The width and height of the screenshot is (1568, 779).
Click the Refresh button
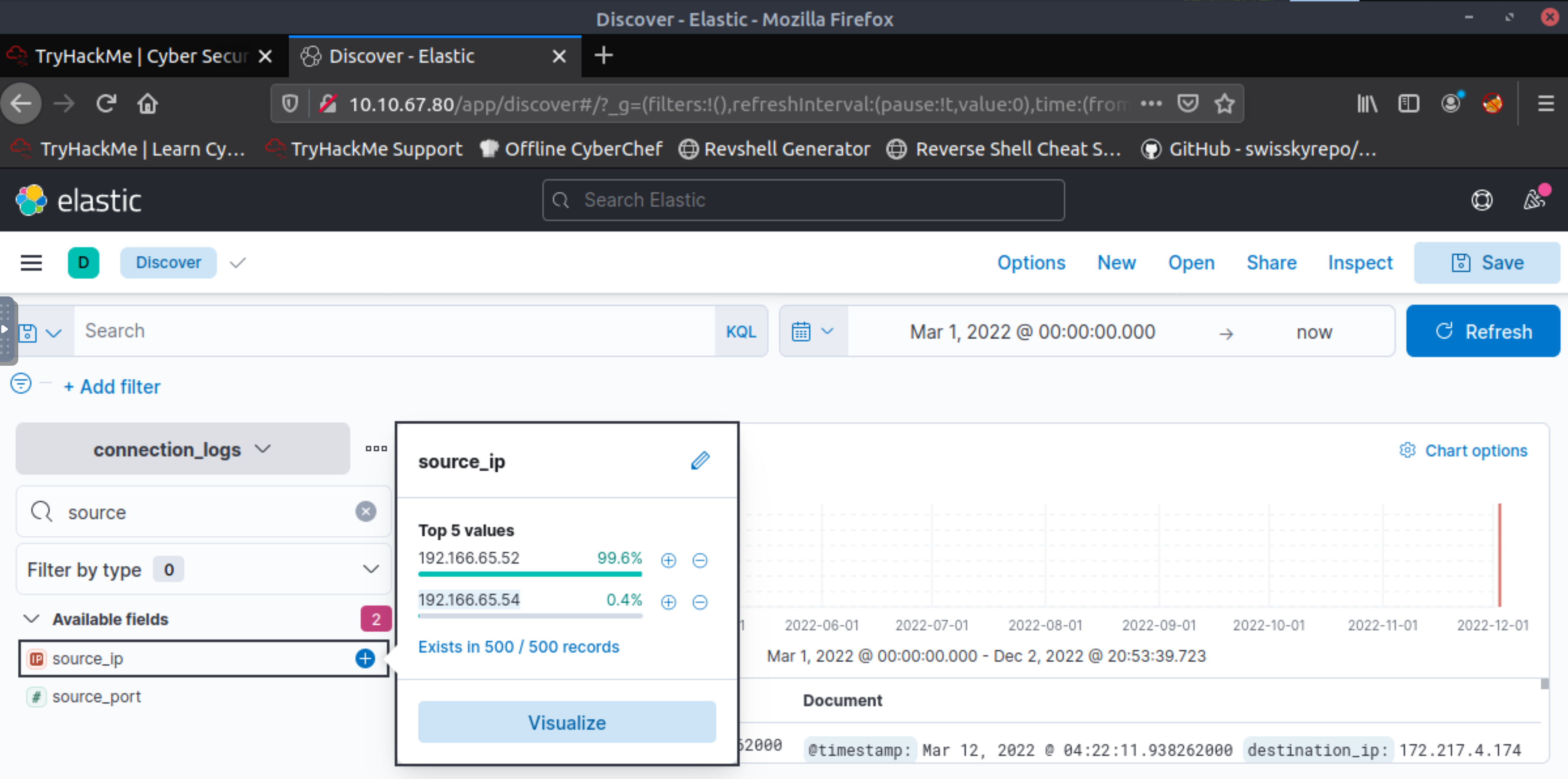pos(1483,331)
